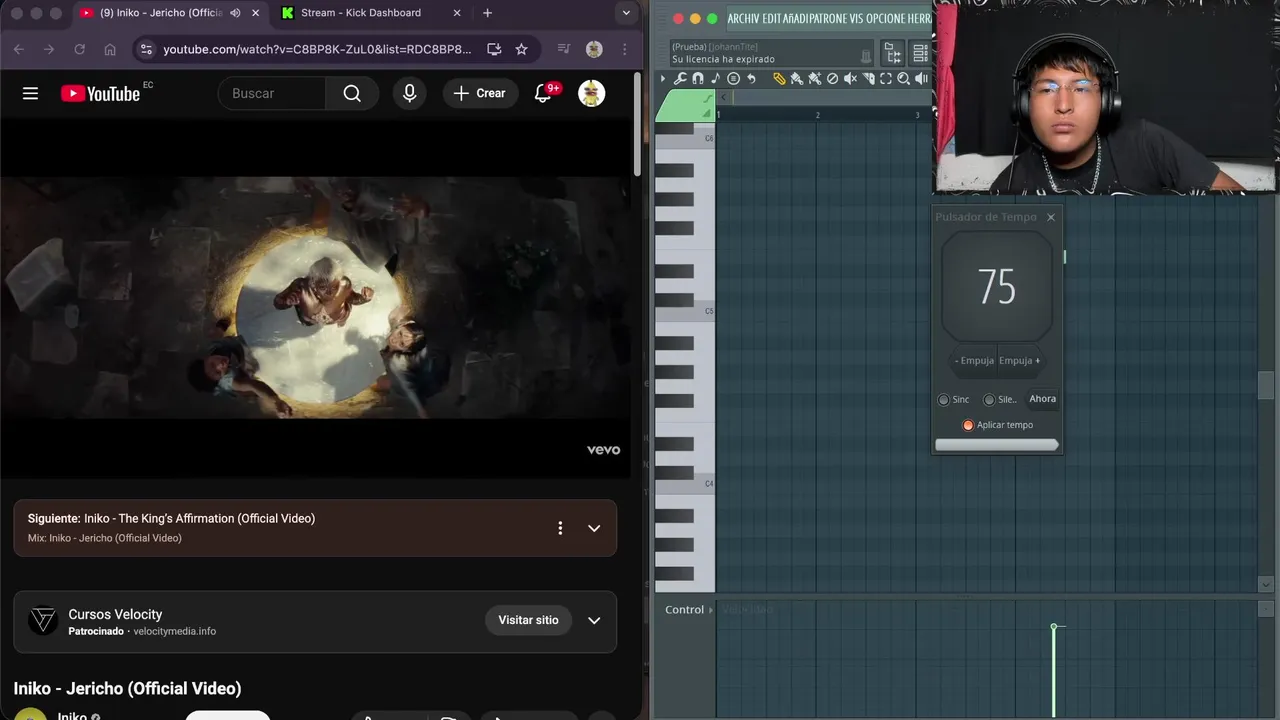Viewport: 1280px width, 720px height.
Task: Open FL Studio OPCIONE menu
Action: (x=888, y=18)
